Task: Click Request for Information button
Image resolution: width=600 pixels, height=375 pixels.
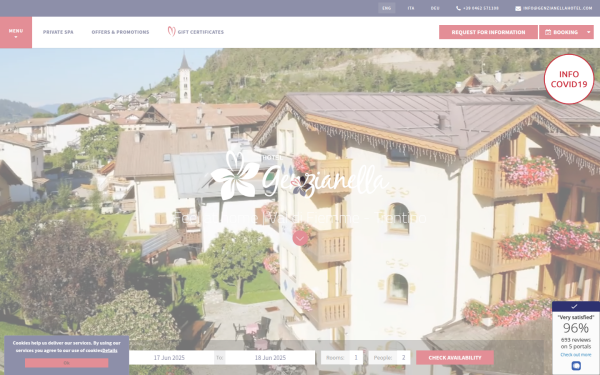Action: [x=488, y=32]
